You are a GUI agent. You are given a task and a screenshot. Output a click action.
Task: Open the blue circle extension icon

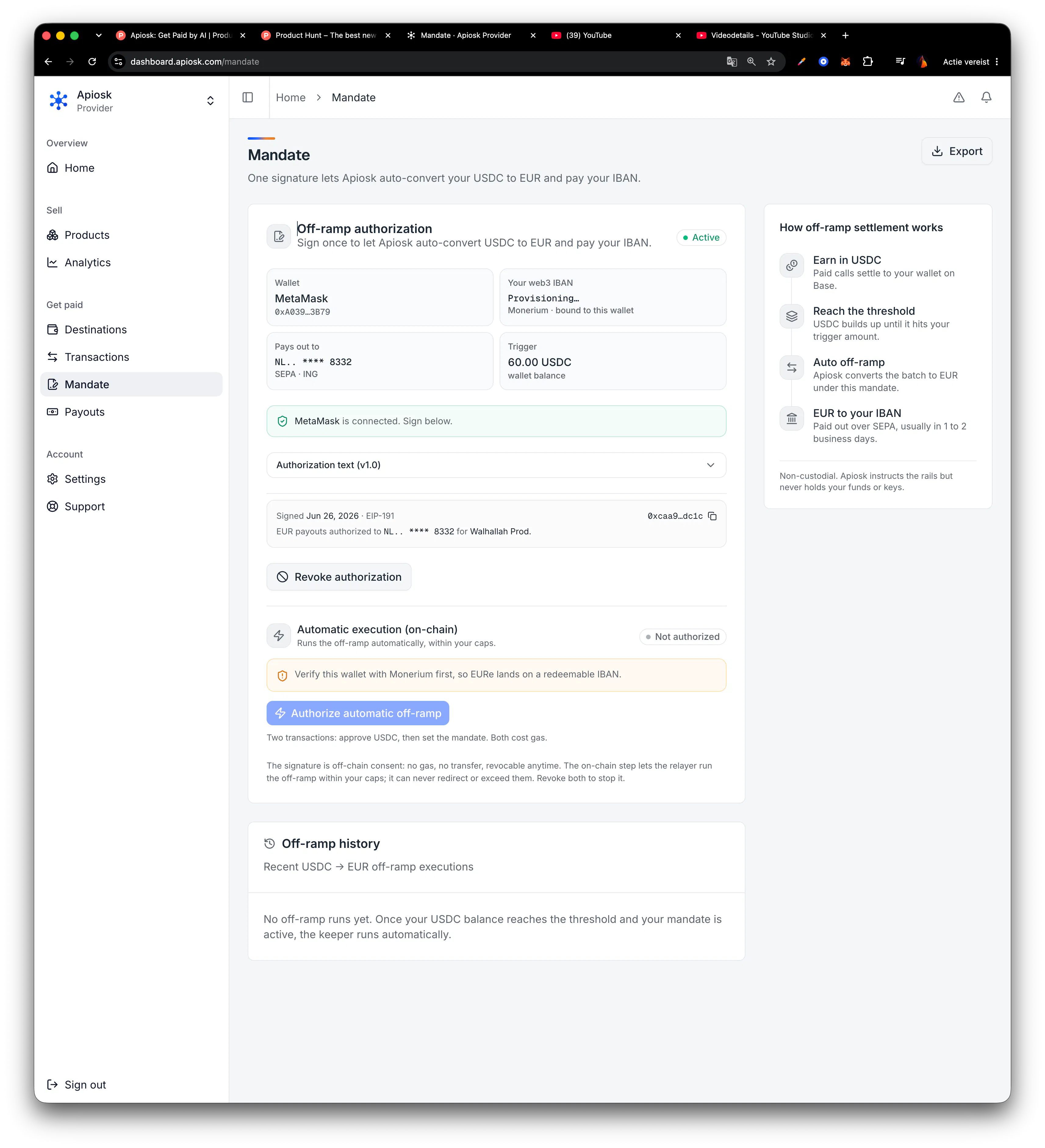824,62
